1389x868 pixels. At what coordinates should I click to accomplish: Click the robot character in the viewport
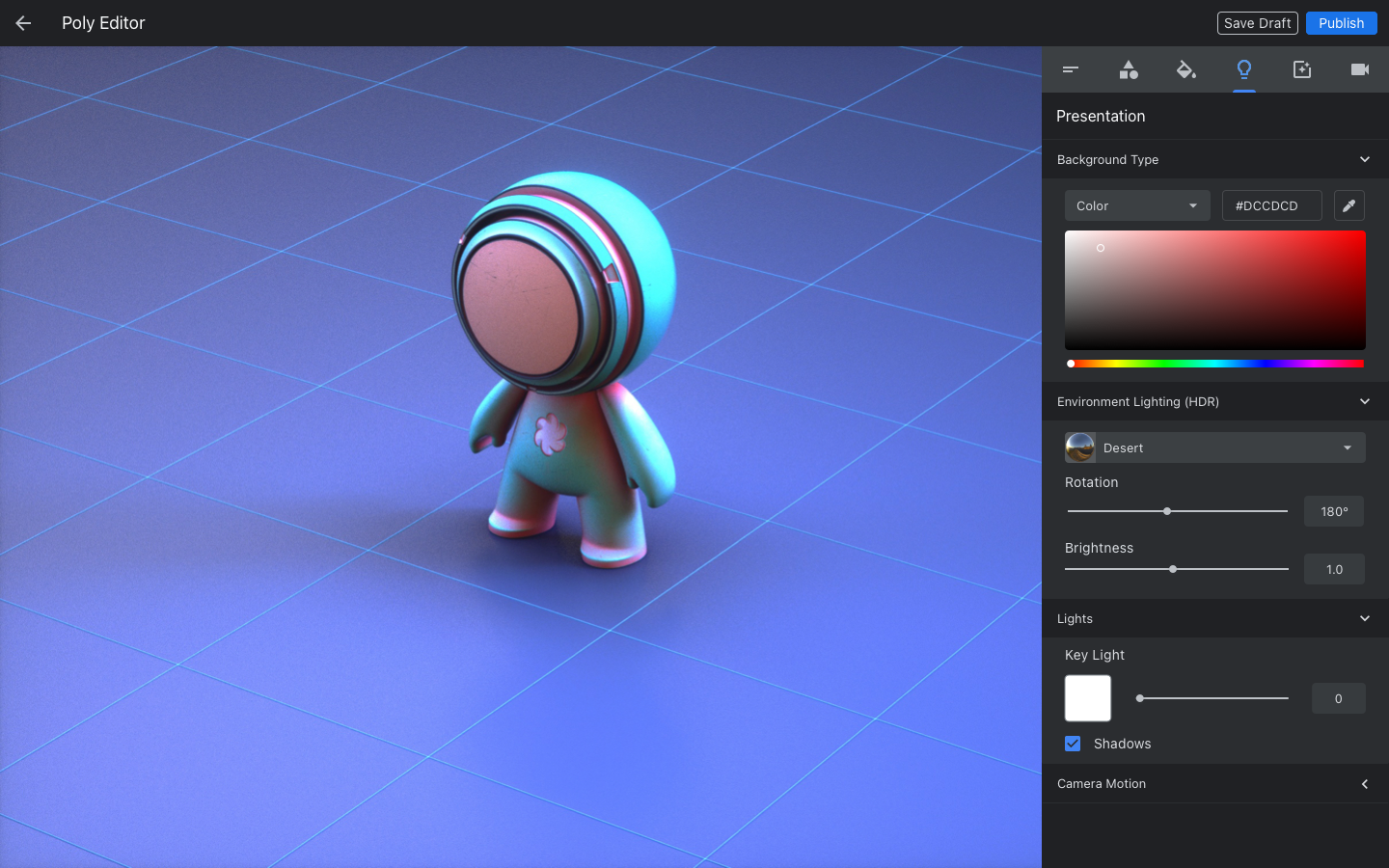(564, 371)
